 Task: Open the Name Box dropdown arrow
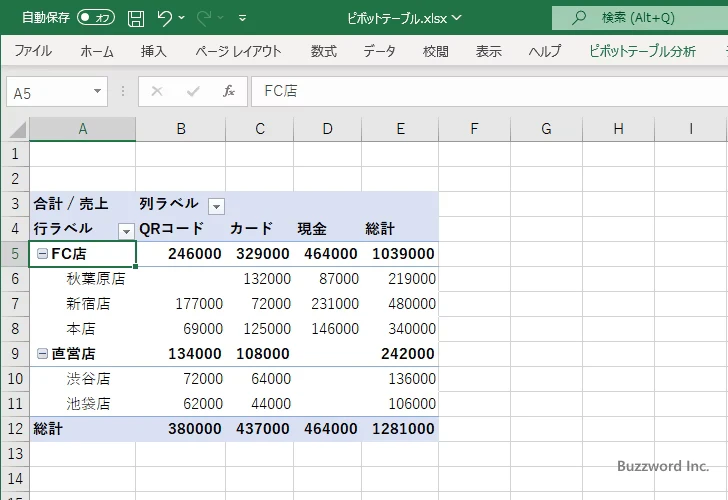click(x=98, y=91)
